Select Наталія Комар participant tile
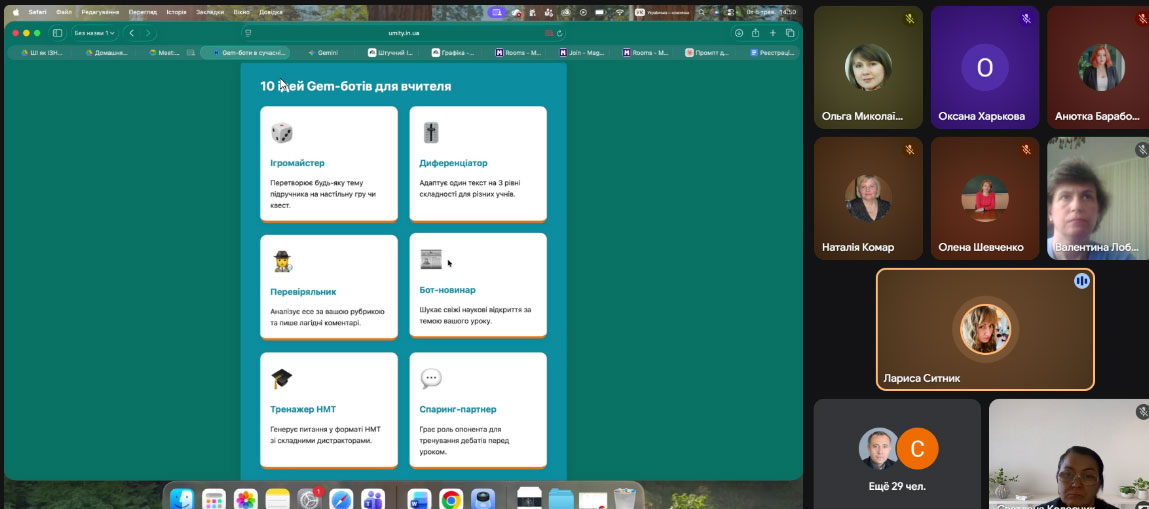The width and height of the screenshot is (1149, 509). click(x=868, y=198)
